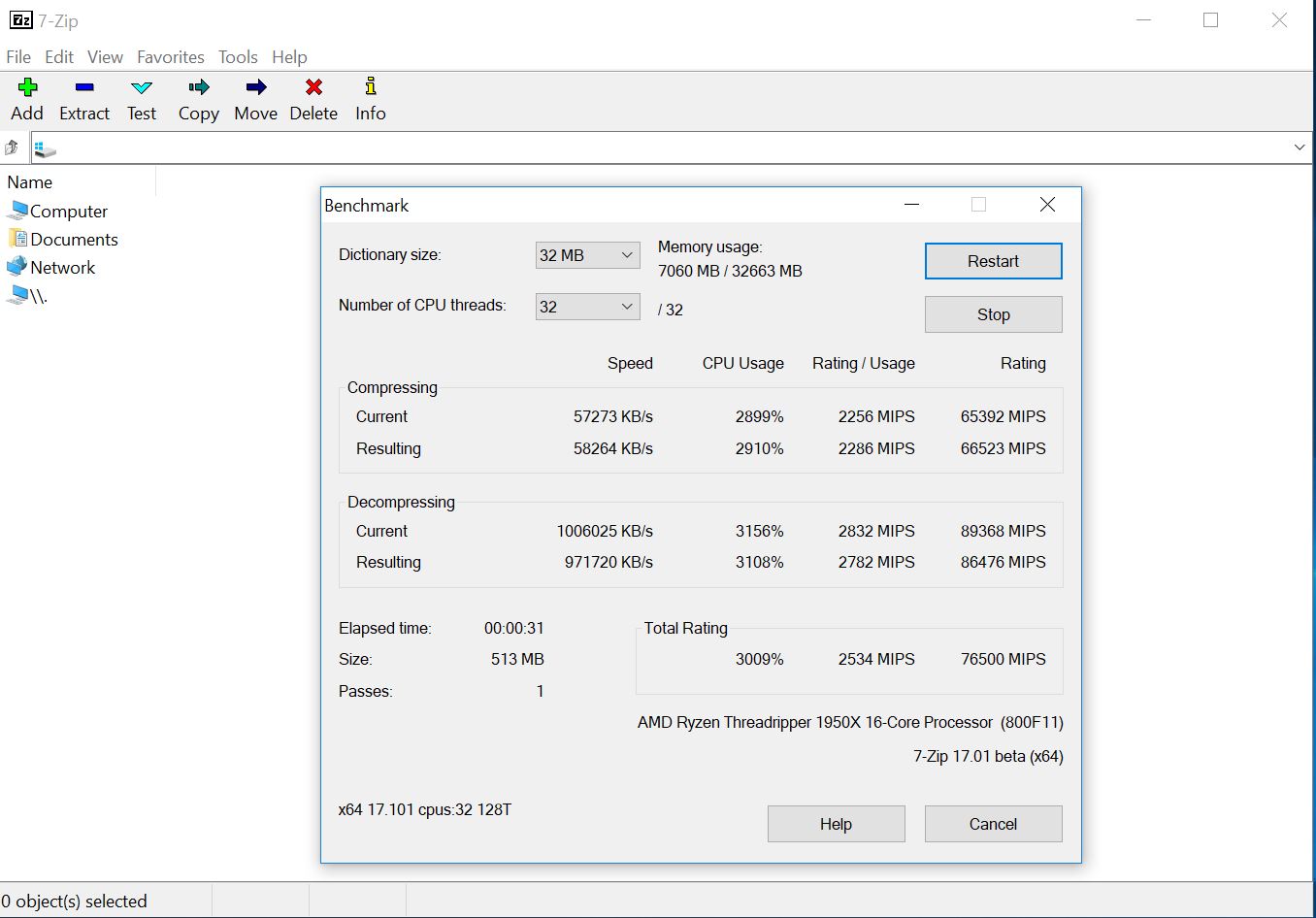
Task: Hit the red X Delete icon
Action: pyautogui.click(x=313, y=87)
